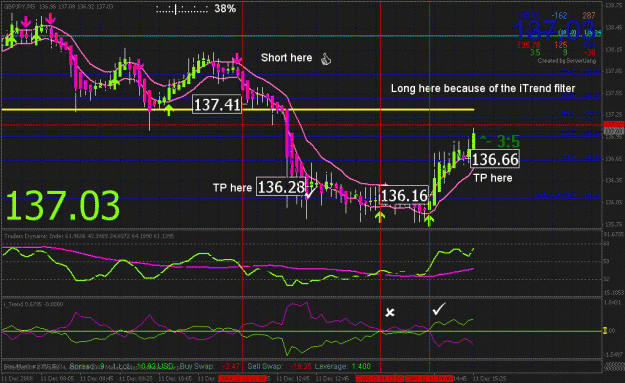Screen dimensions: 625x383
Task: Select the 'Short here' text object
Action: 287,58
